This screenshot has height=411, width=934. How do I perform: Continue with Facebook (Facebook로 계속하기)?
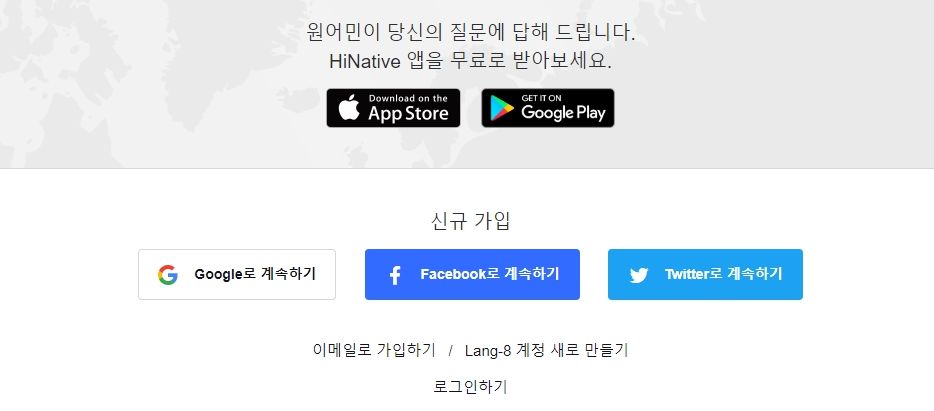pos(472,275)
